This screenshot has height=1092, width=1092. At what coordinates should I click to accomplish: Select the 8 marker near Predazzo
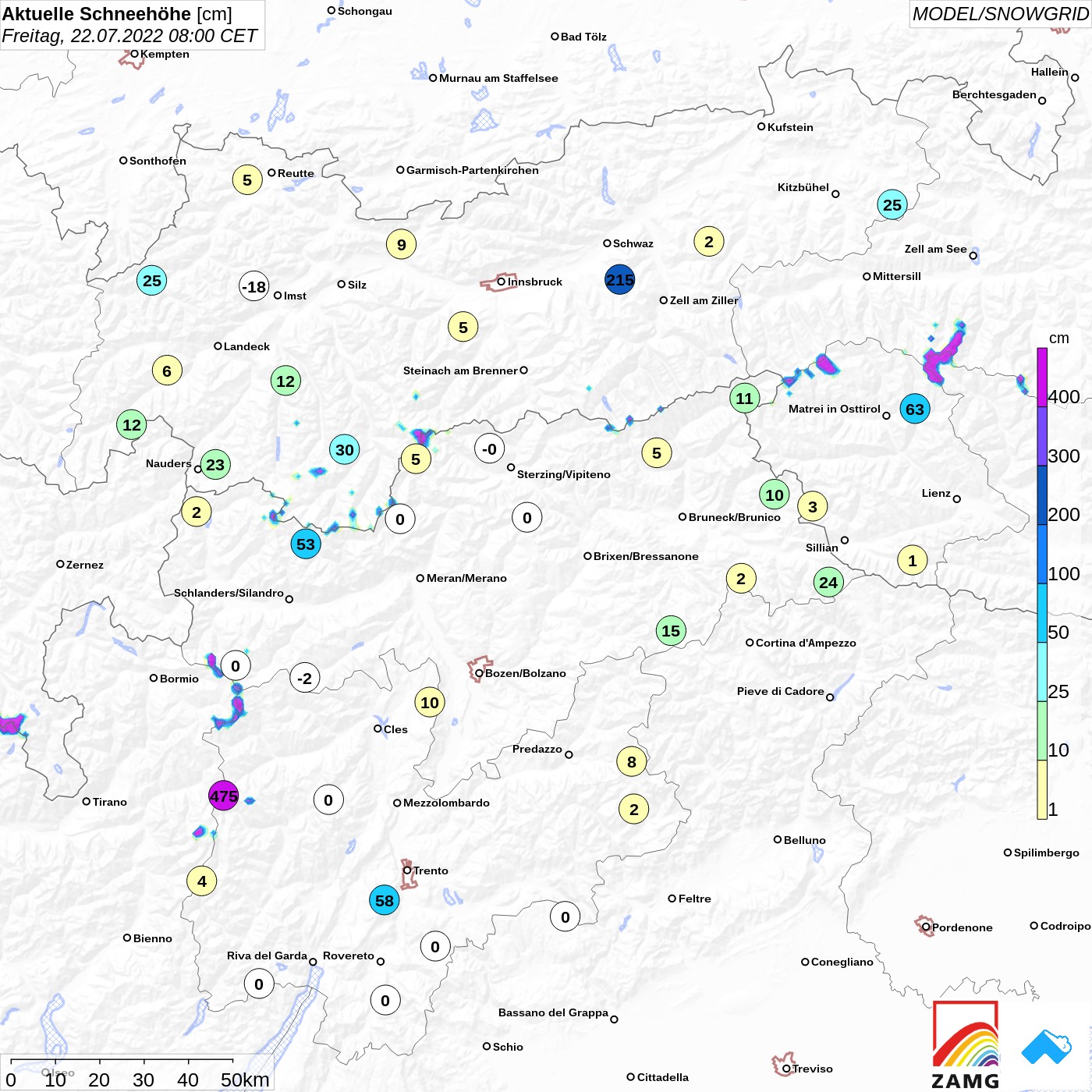click(632, 761)
